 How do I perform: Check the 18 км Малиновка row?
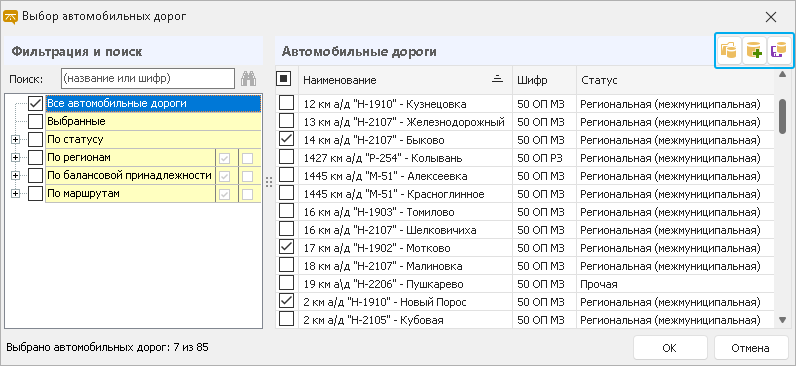tap(287, 266)
